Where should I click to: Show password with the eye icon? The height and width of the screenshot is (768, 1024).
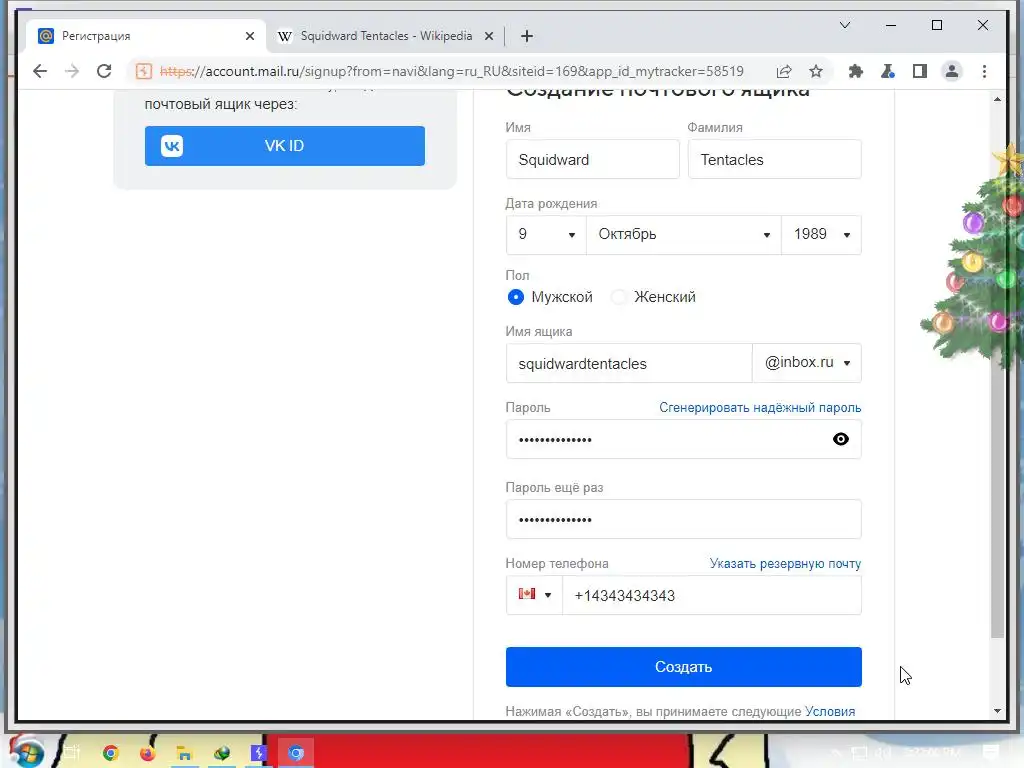pyautogui.click(x=840, y=439)
